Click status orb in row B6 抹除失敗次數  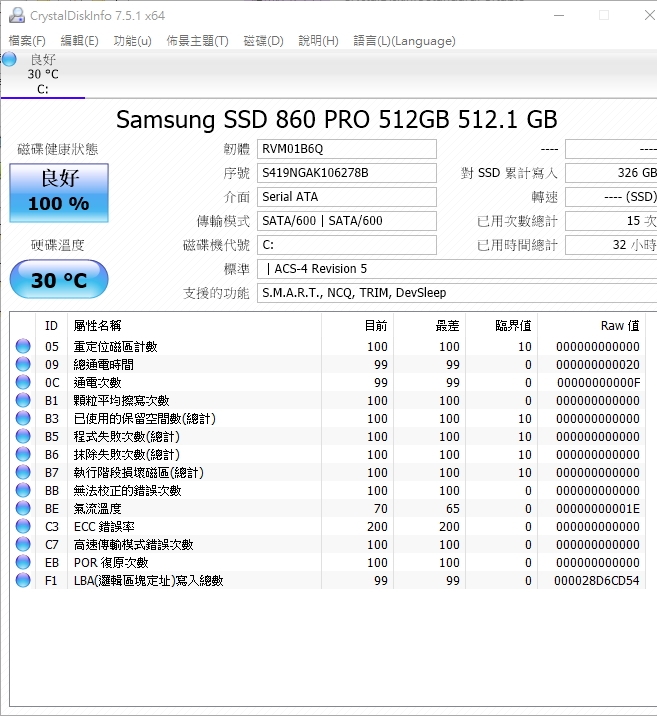23,454
